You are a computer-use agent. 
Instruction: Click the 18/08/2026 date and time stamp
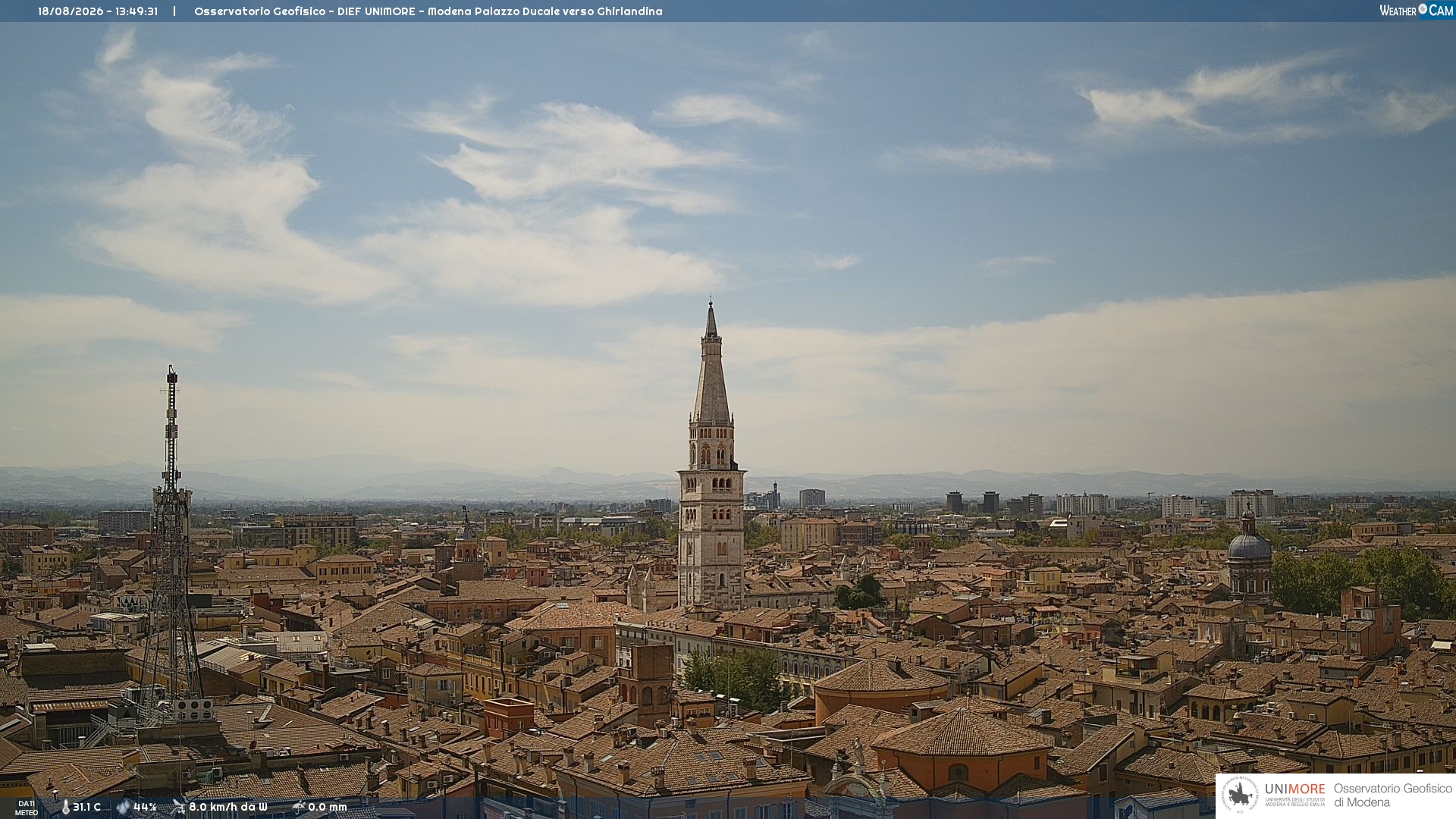pyautogui.click(x=98, y=11)
